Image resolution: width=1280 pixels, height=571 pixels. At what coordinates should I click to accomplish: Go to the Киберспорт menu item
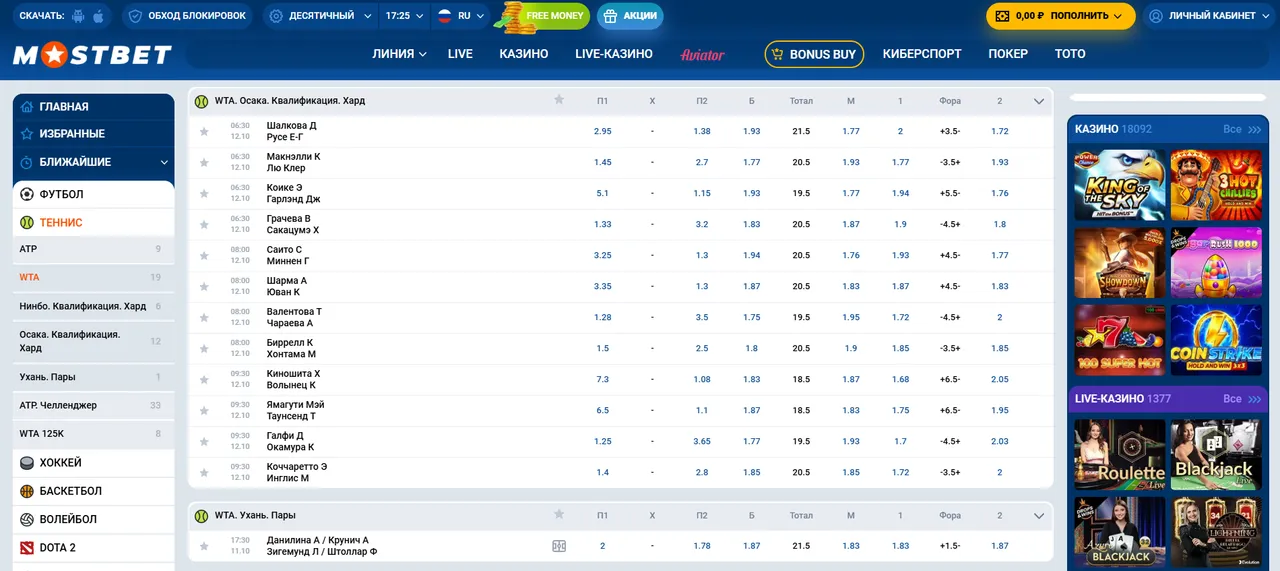[x=921, y=54]
